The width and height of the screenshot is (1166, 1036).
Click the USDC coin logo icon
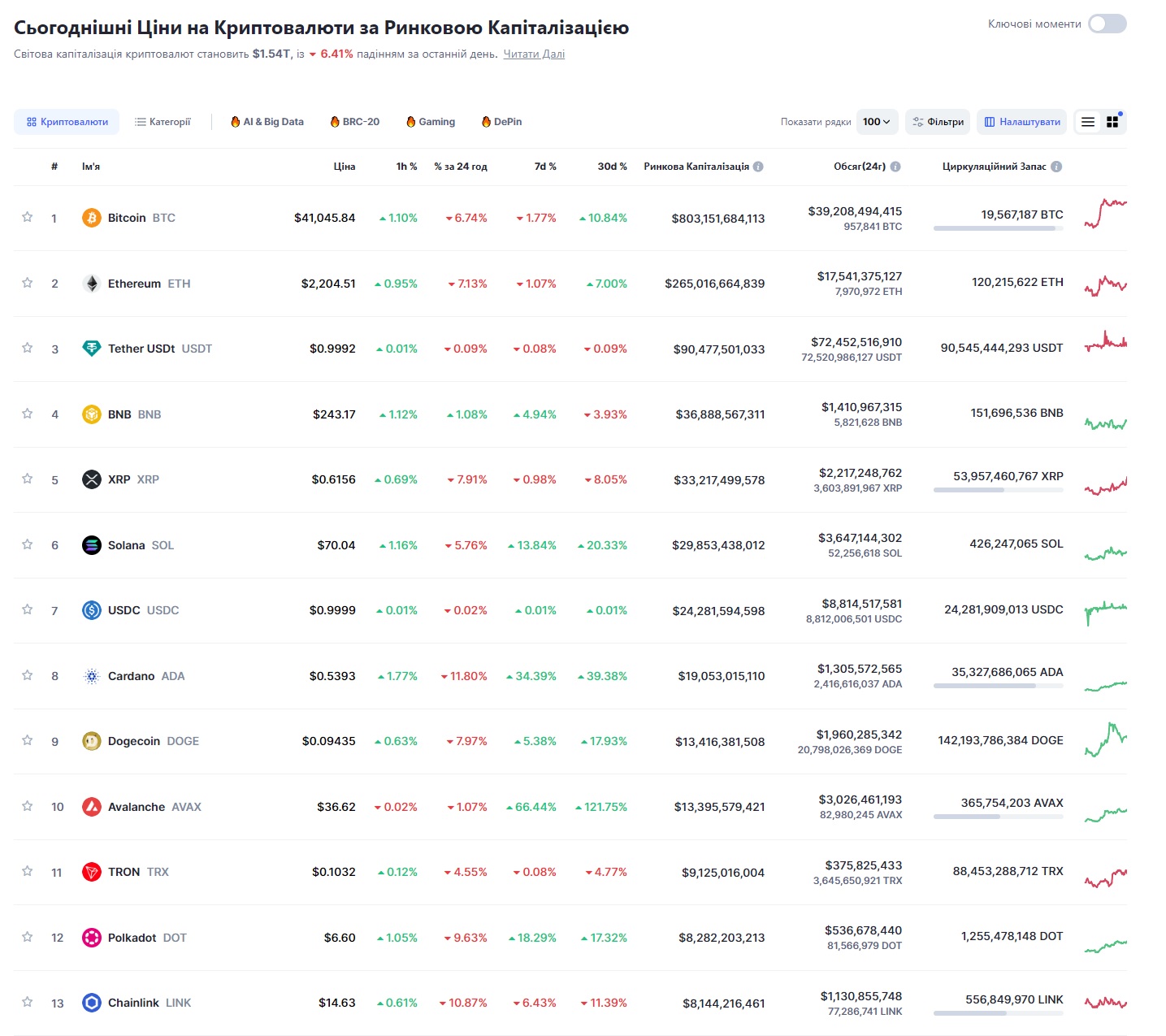(x=92, y=610)
